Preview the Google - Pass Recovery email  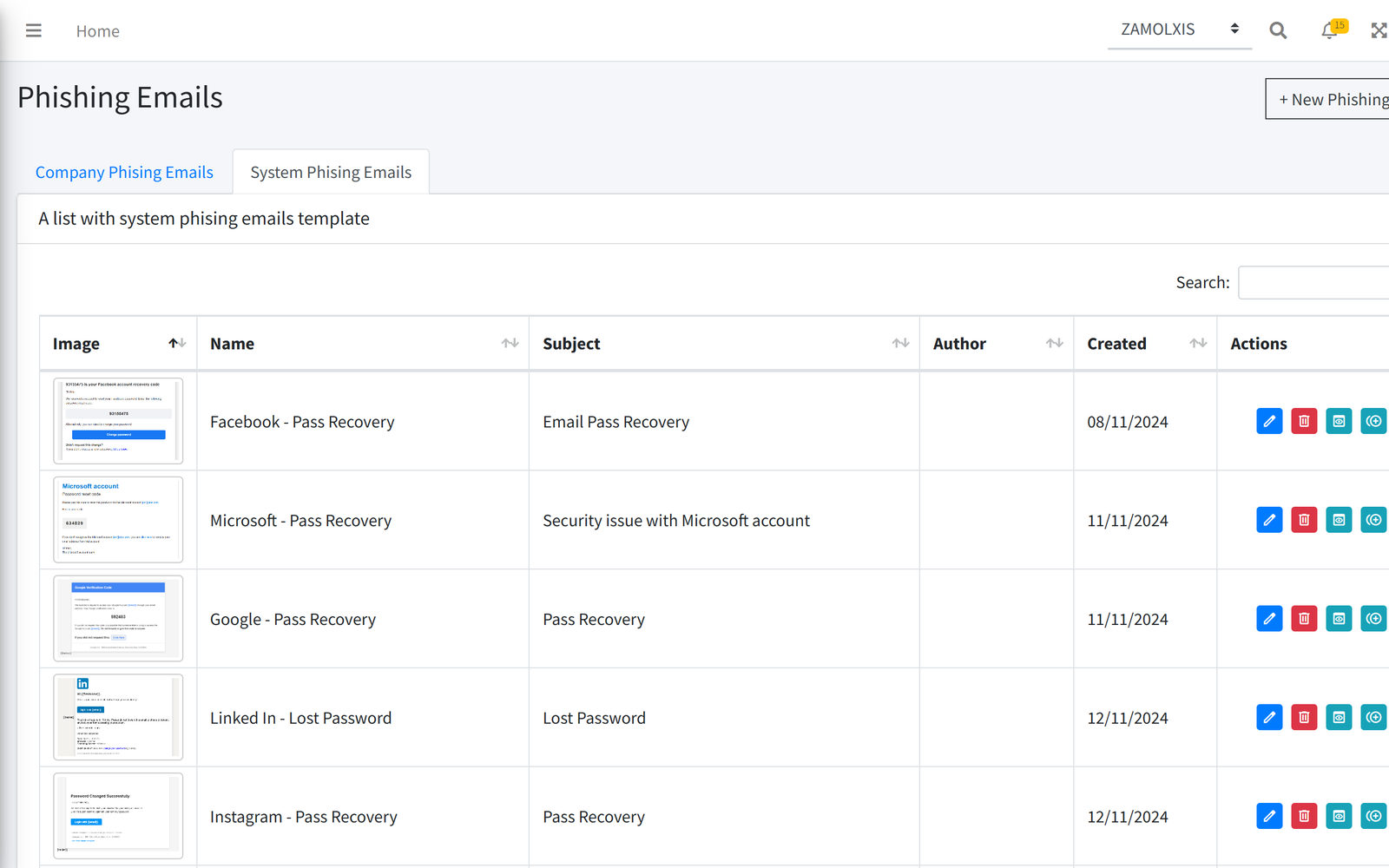tap(1339, 618)
